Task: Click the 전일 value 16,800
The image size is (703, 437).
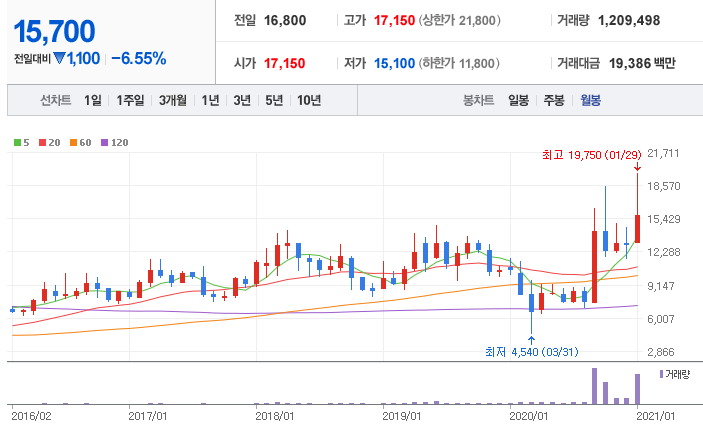Action: click(x=285, y=20)
